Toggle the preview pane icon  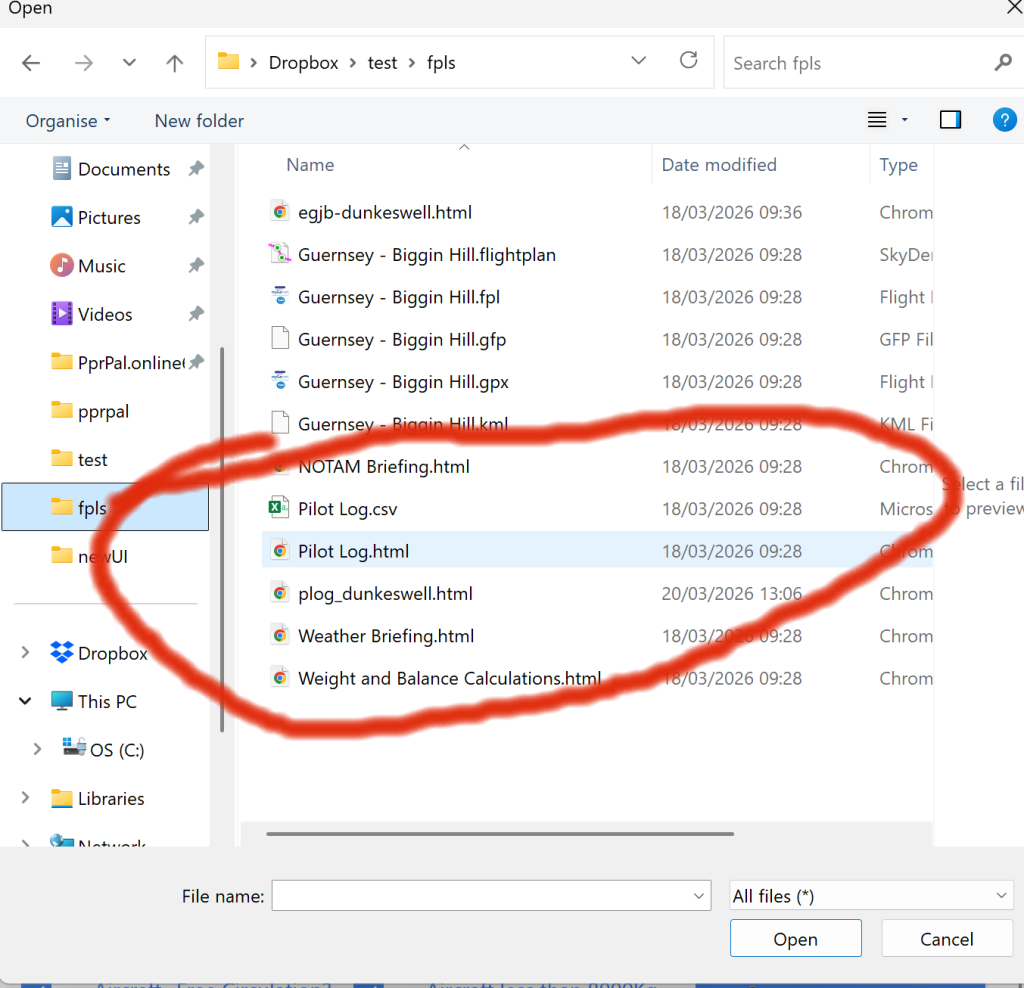point(950,120)
